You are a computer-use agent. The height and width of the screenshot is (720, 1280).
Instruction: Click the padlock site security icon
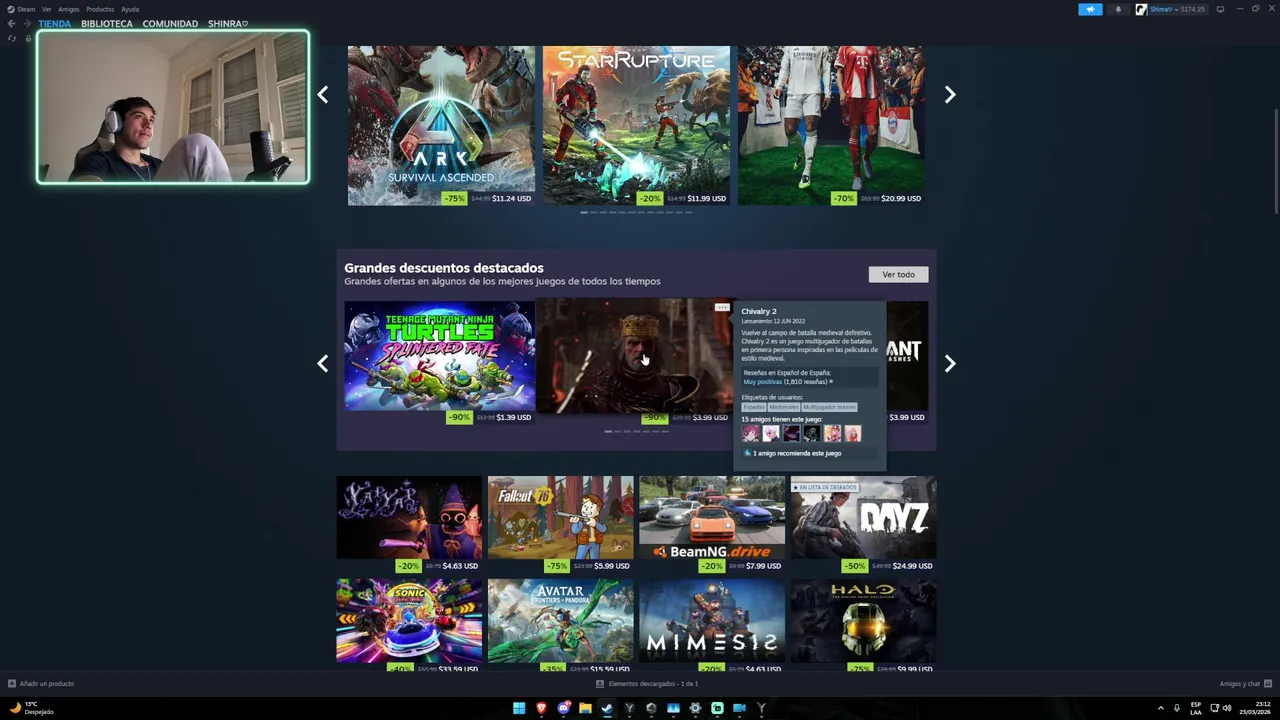coord(28,38)
